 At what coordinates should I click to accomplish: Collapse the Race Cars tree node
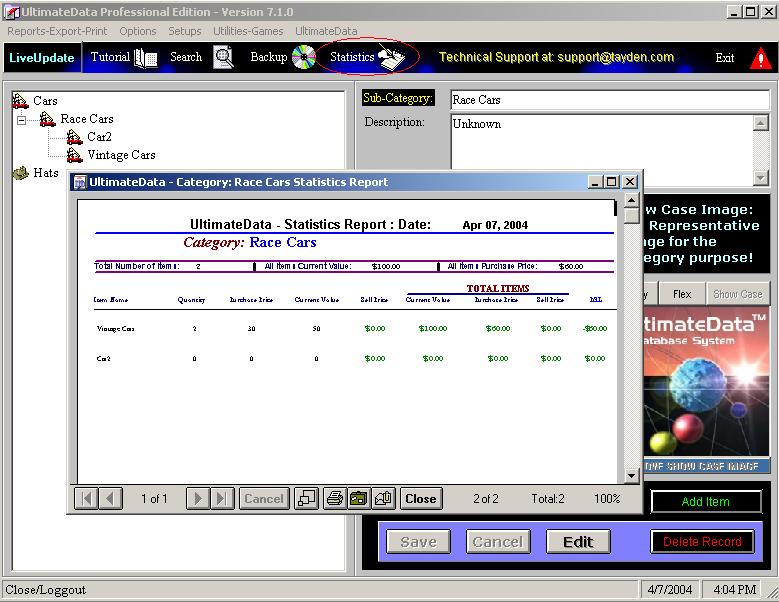(x=21, y=120)
